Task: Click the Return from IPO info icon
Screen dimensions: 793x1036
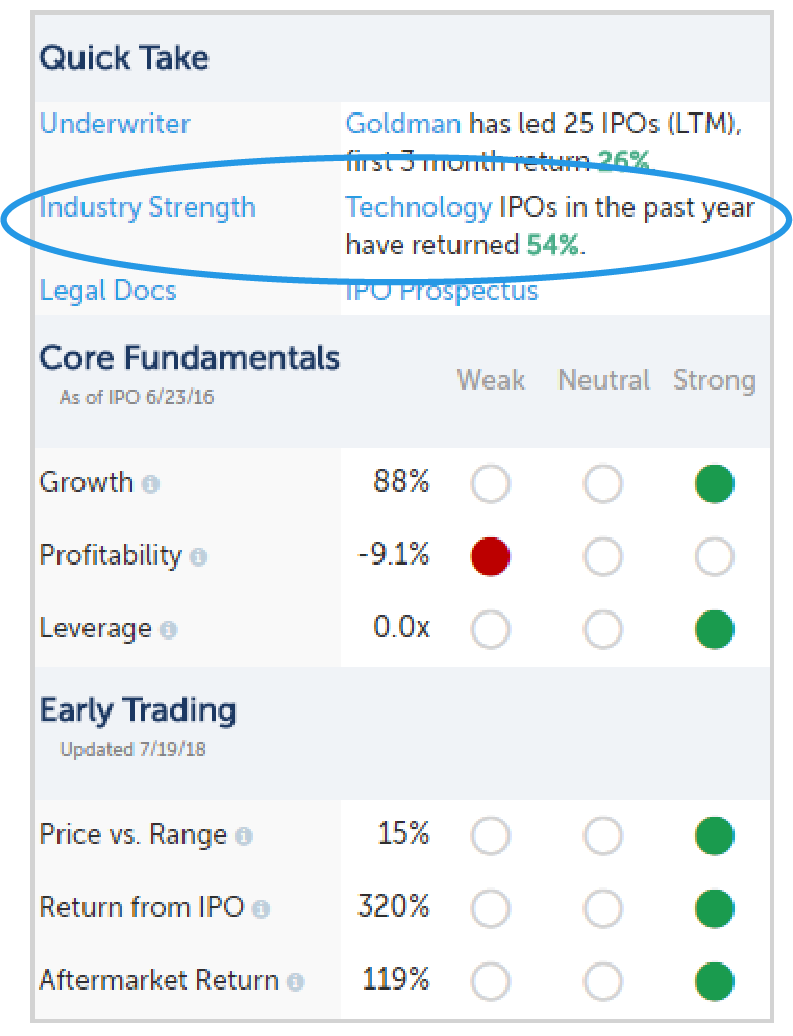Action: (x=261, y=909)
